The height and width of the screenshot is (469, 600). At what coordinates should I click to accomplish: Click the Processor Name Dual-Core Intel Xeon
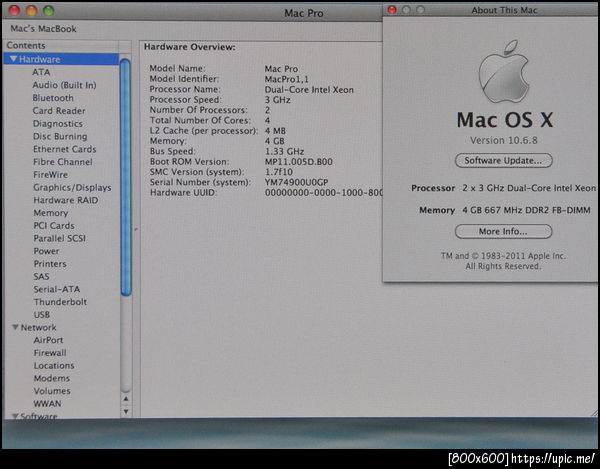pyautogui.click(x=309, y=90)
